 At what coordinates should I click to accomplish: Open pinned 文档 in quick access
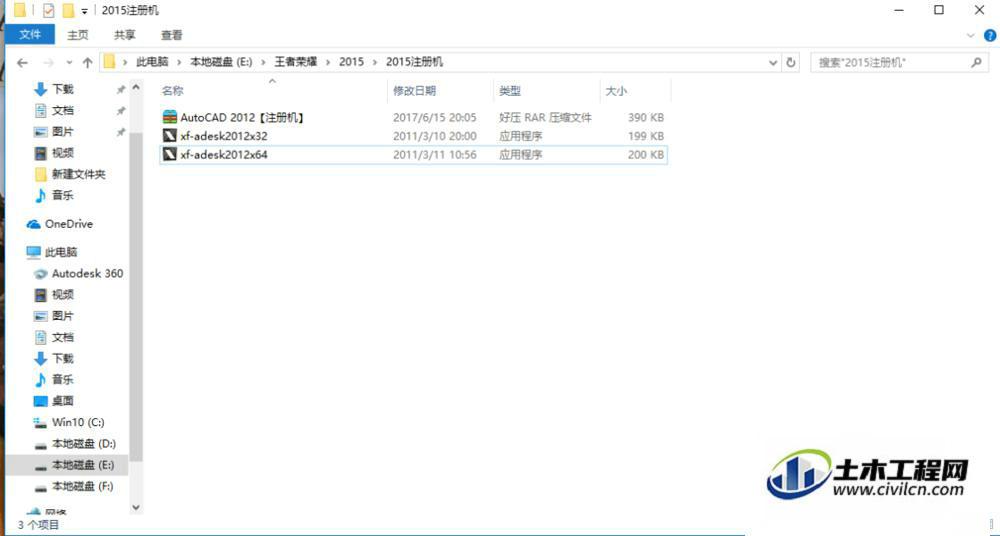point(62,110)
